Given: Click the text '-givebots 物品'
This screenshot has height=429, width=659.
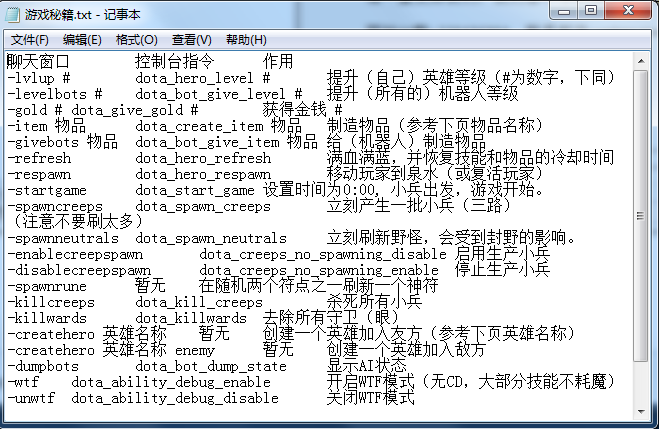Looking at the screenshot, I should click(62, 142).
